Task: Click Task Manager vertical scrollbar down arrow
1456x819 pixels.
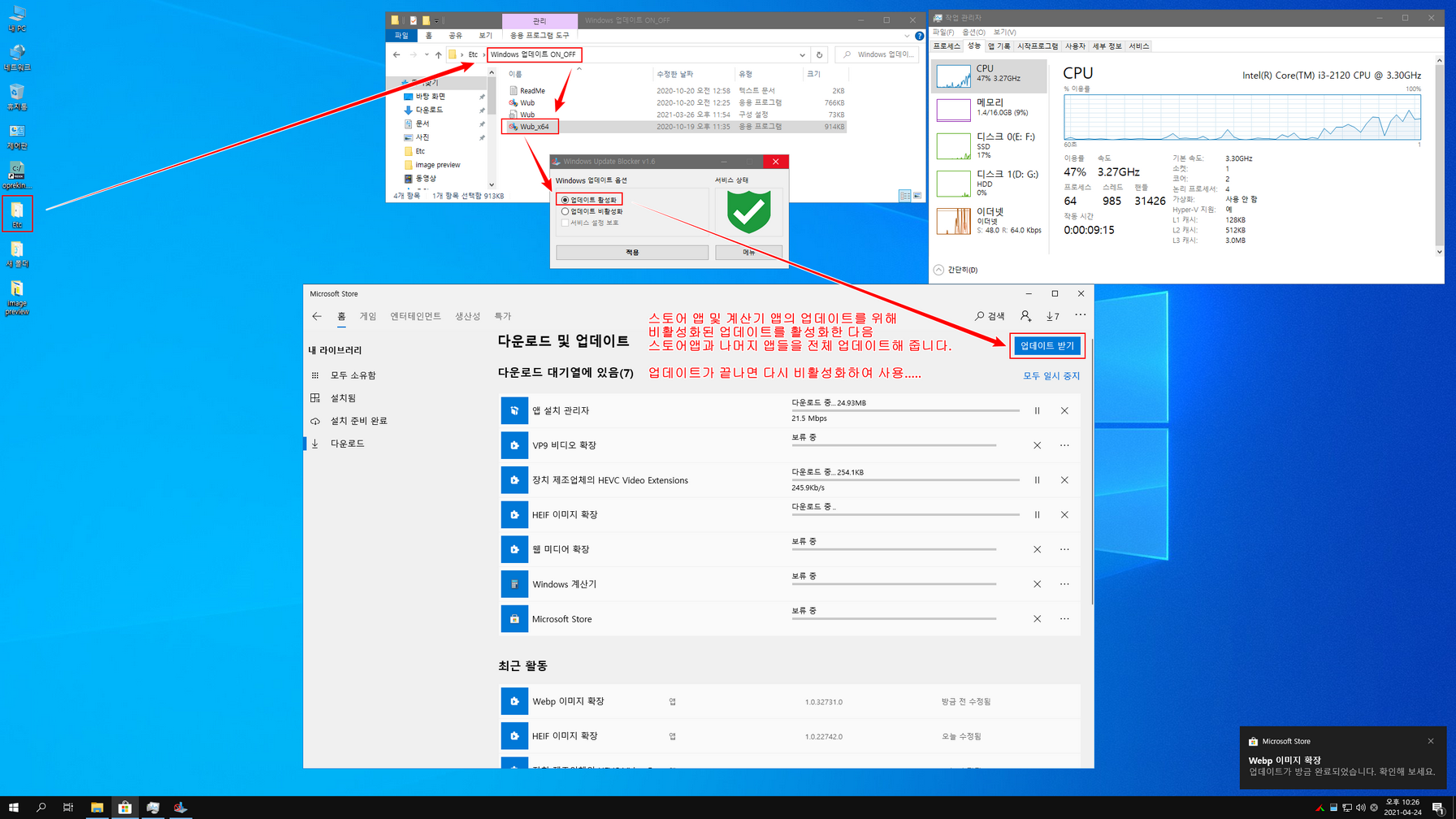Action: pyautogui.click(x=1440, y=252)
